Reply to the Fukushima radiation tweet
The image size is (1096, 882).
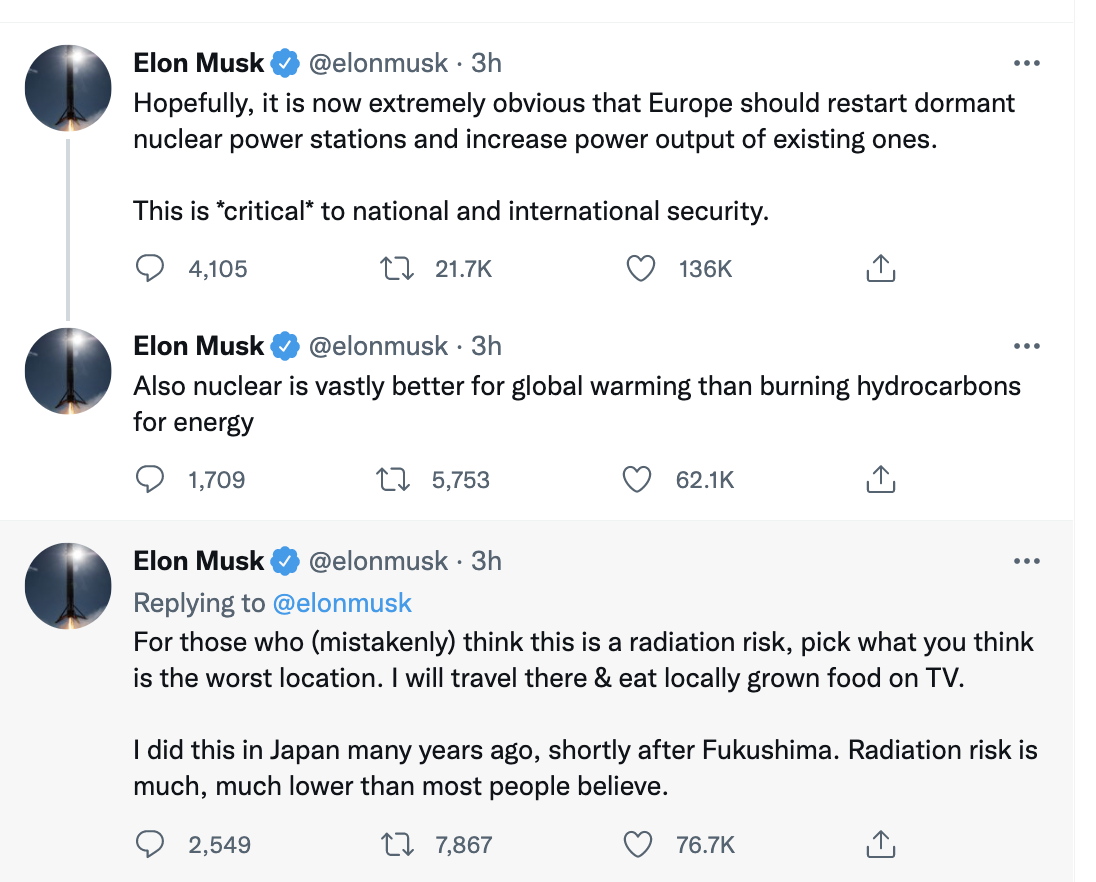[149, 845]
